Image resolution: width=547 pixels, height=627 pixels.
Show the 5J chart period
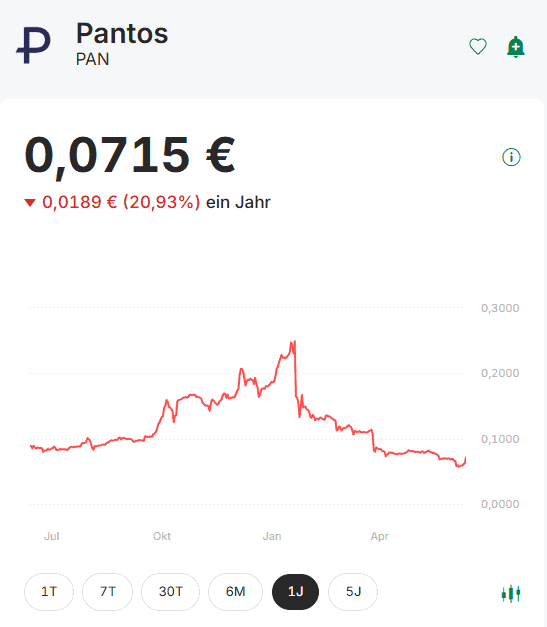pyautogui.click(x=353, y=591)
